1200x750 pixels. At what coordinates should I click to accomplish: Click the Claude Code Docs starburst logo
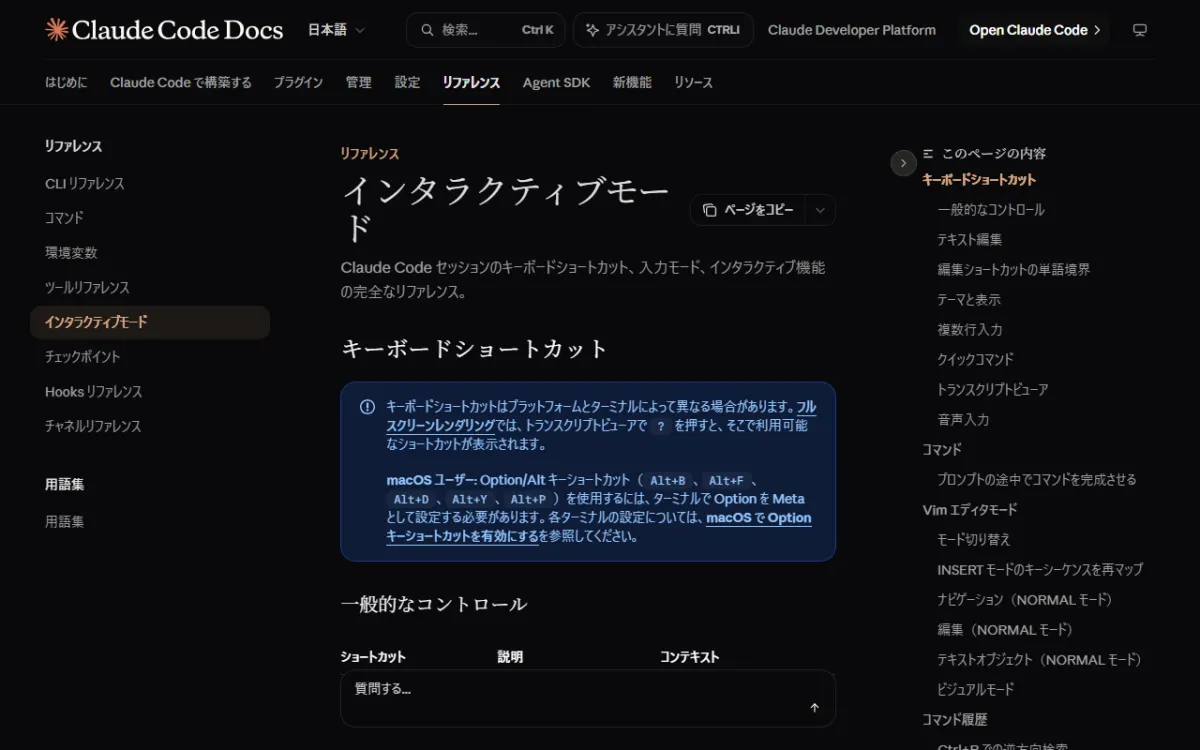[57, 30]
